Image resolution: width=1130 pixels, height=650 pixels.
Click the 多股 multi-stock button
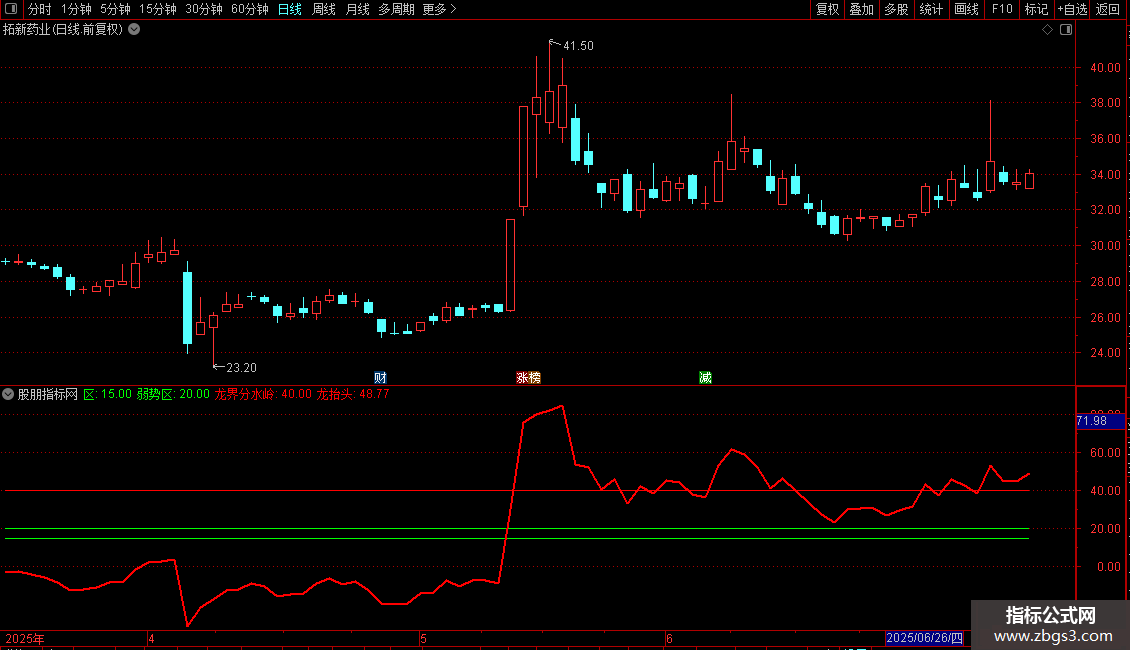click(x=897, y=9)
